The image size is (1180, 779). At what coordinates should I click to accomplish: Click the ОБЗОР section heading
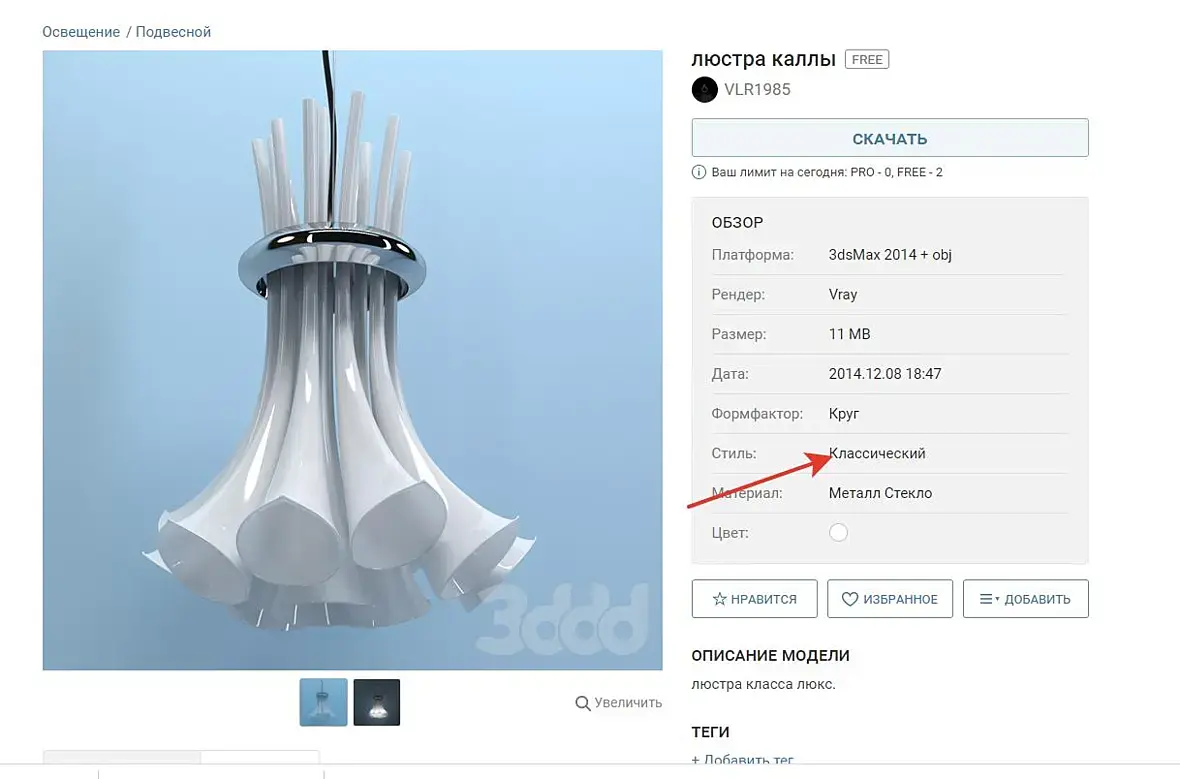[738, 223]
